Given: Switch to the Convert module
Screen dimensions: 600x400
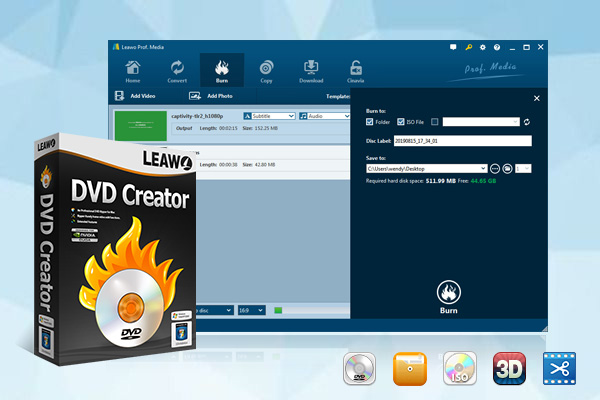Looking at the screenshot, I should coord(177,72).
